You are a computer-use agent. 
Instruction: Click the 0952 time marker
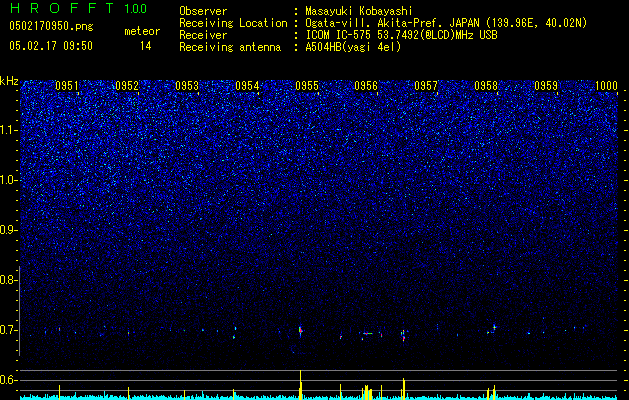pyautogui.click(x=127, y=86)
